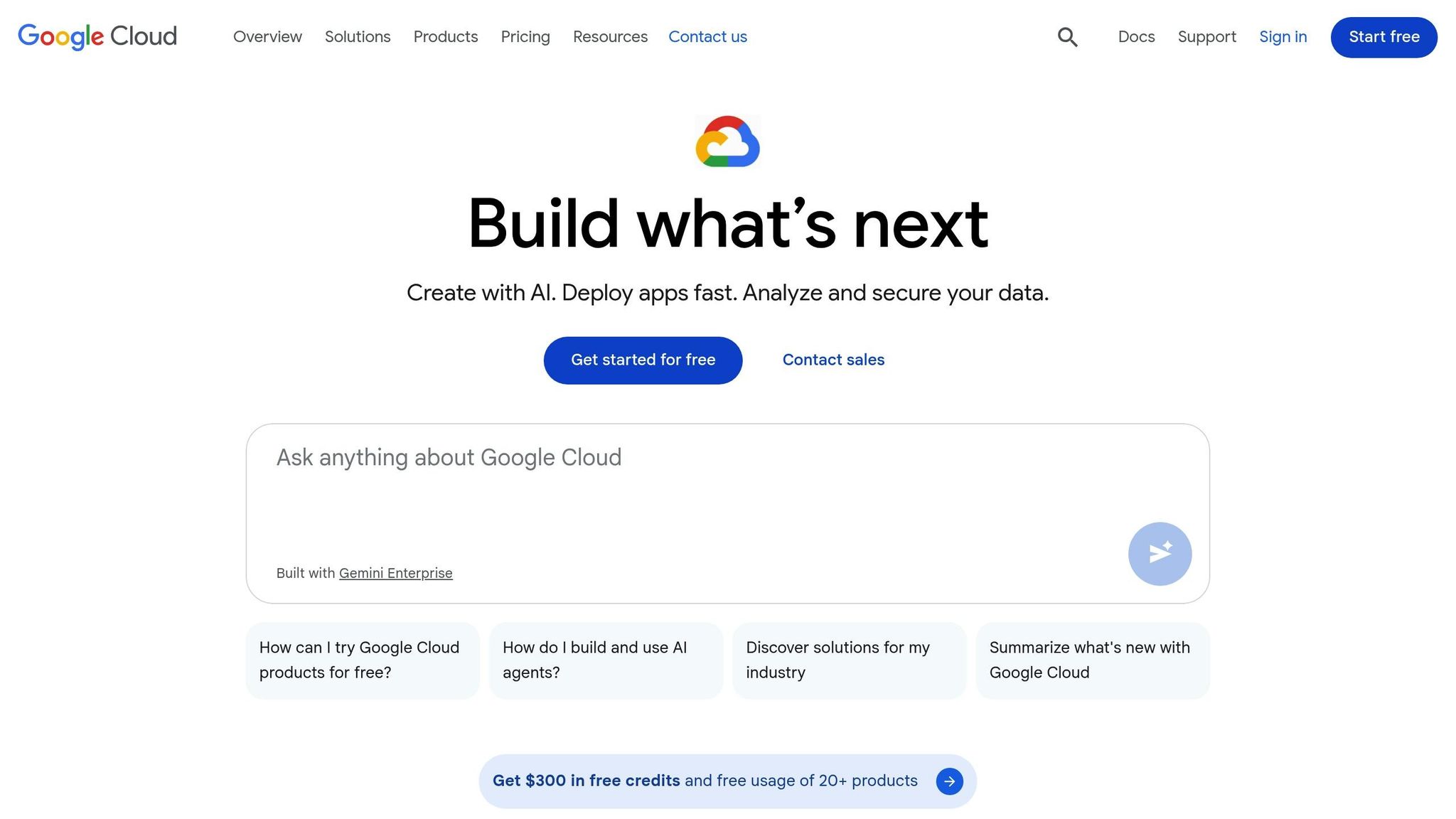The width and height of the screenshot is (1456, 819).
Task: Open the search magnifier icon
Action: coord(1067,37)
